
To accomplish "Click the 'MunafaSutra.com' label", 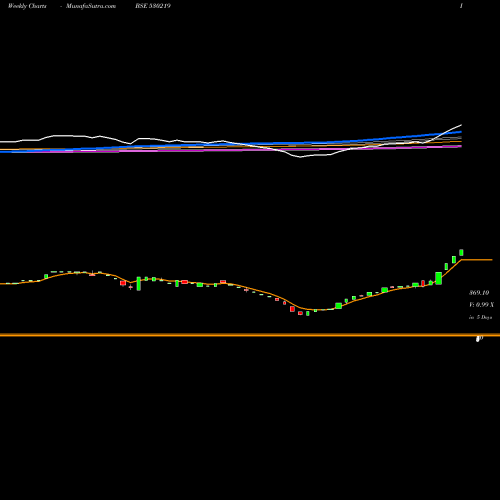I will coord(91,6).
